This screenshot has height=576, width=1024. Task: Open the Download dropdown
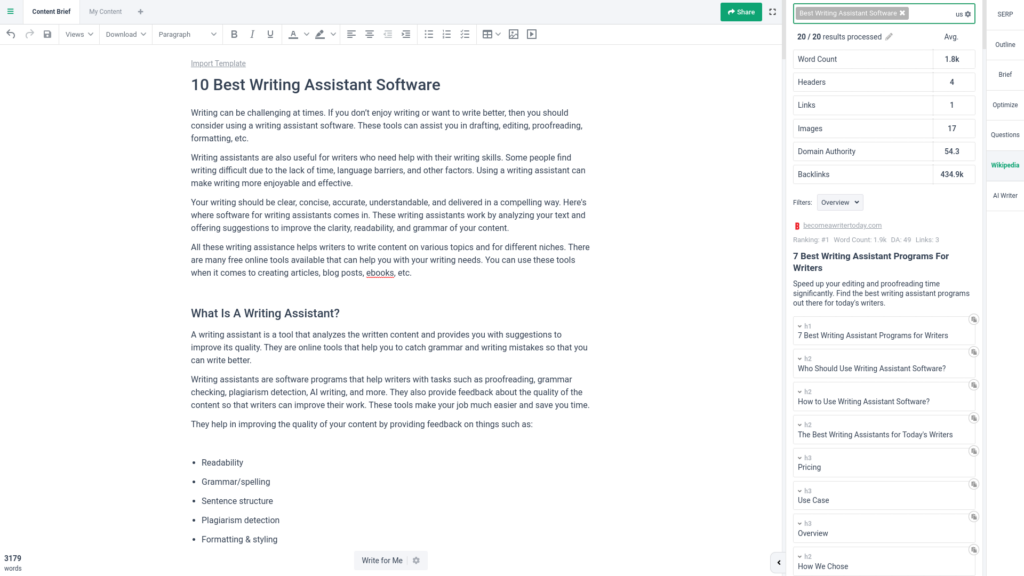(125, 34)
